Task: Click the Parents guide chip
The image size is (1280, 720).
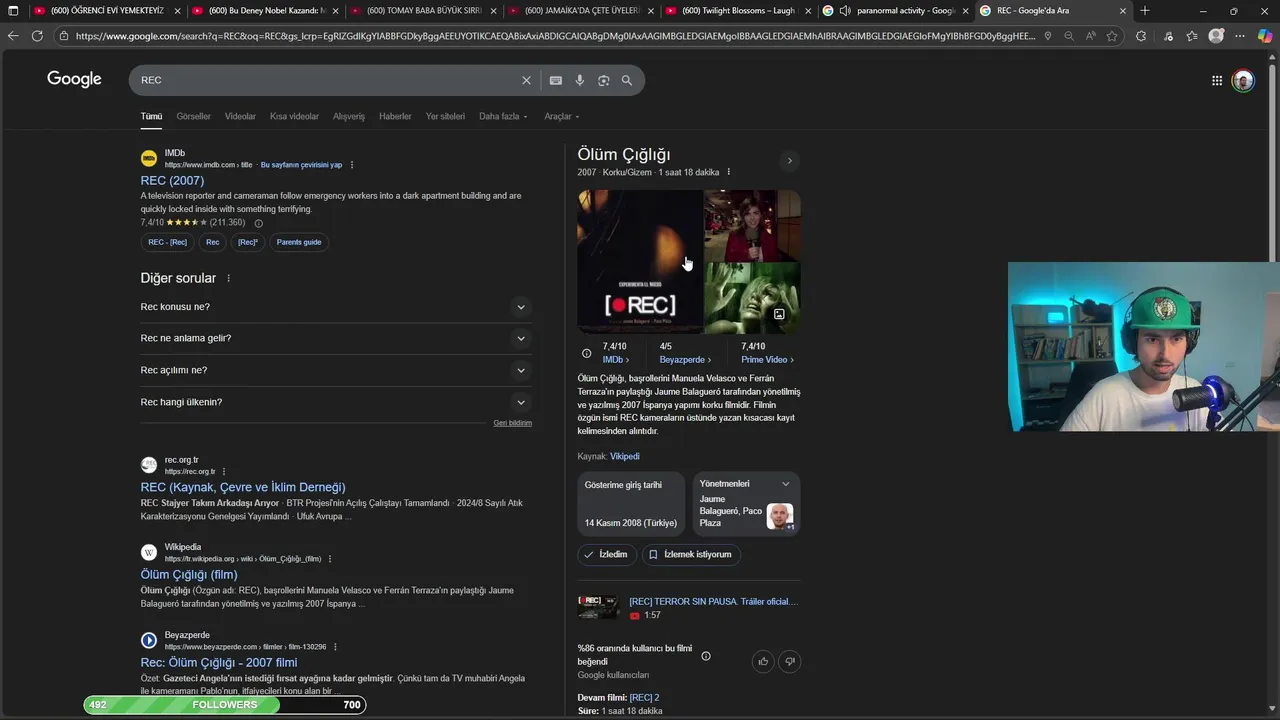Action: (x=299, y=242)
